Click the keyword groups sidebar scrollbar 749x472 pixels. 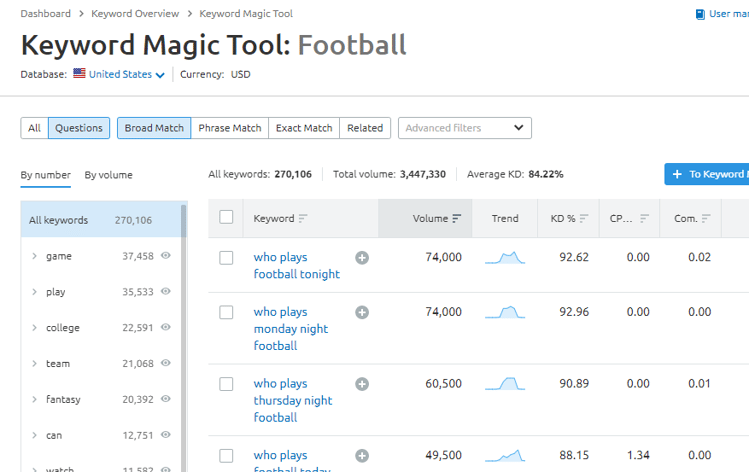point(183,336)
